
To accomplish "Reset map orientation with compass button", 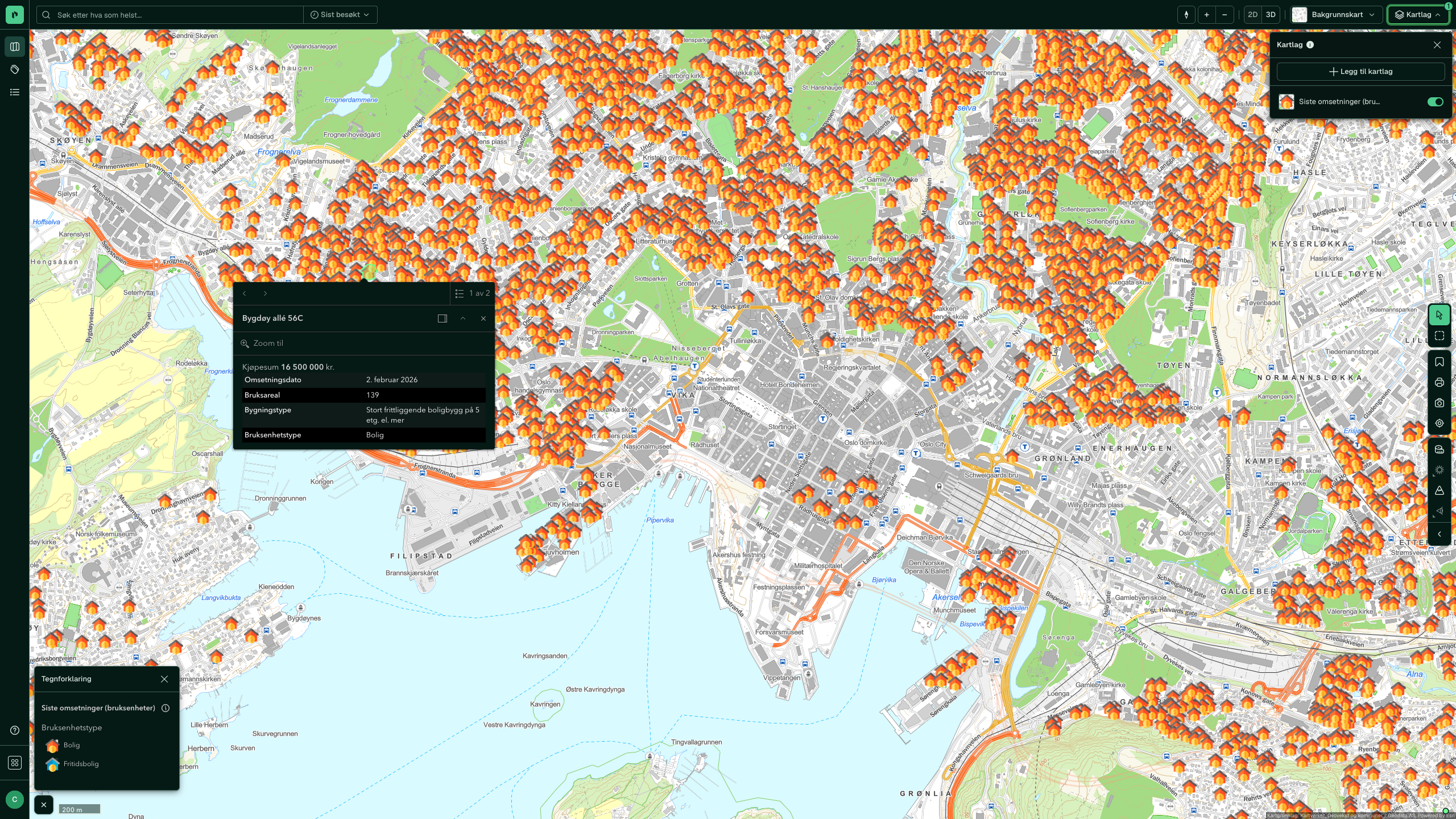I will coord(1186,15).
